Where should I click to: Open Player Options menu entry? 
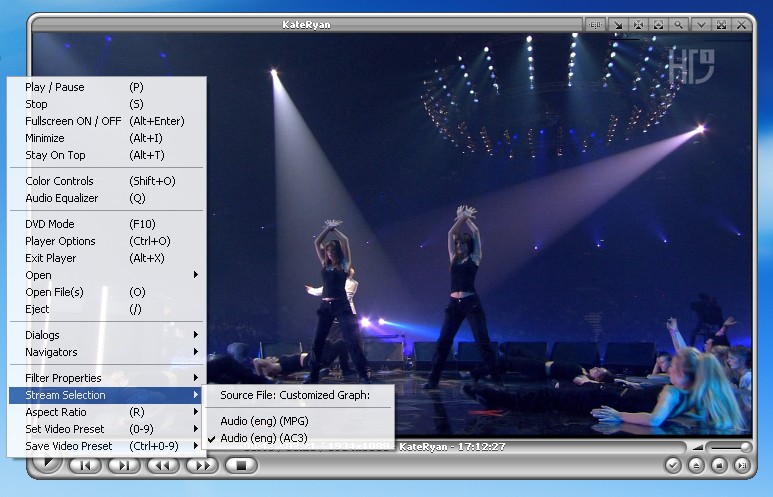click(x=106, y=241)
